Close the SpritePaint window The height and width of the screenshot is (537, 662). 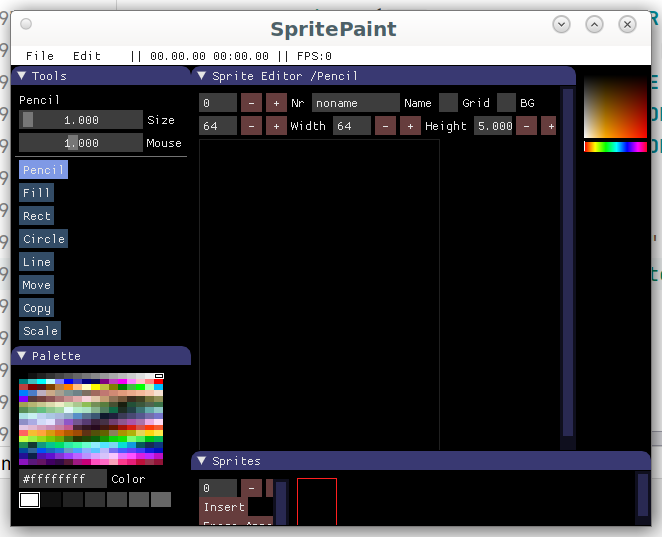click(627, 24)
